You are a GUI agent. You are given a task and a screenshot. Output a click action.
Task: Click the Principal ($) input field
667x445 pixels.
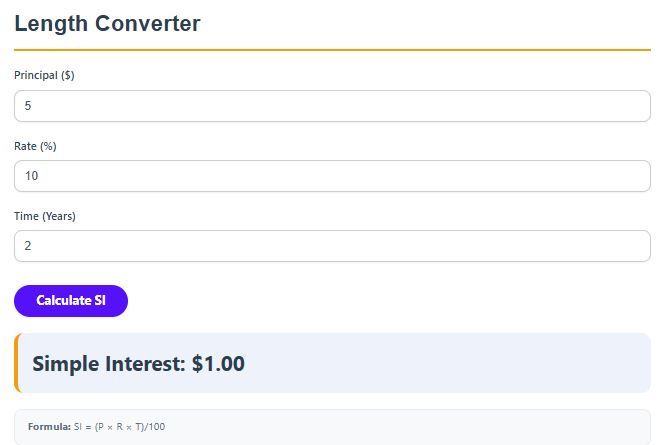point(332,106)
